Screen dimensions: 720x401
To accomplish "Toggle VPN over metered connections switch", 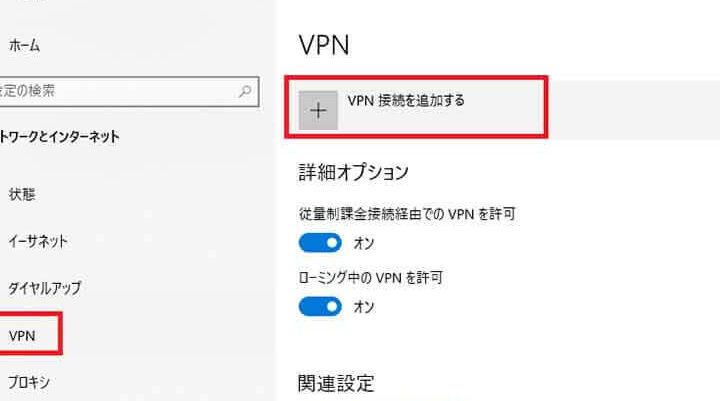I will point(320,243).
